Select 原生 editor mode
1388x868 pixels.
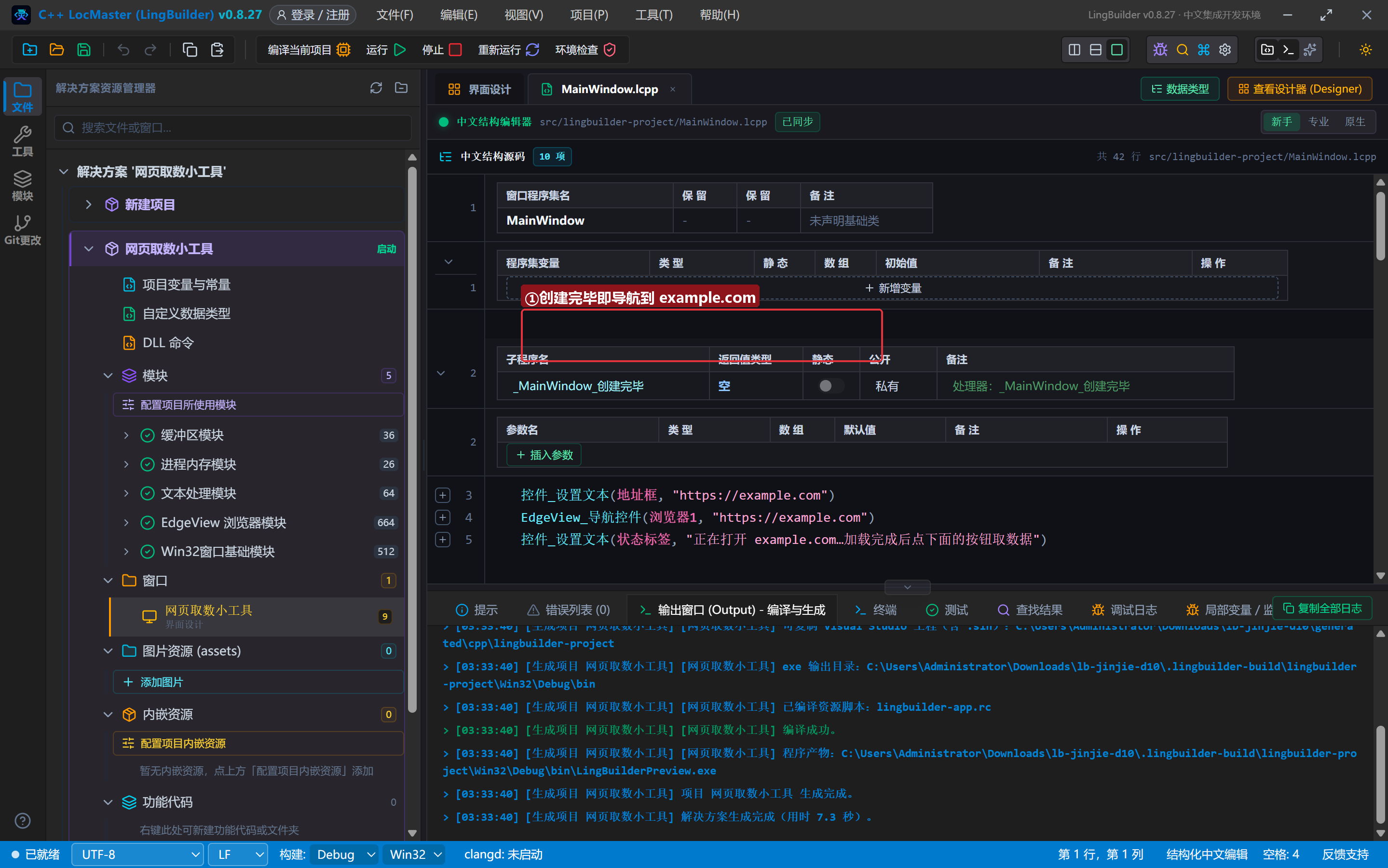[1355, 122]
